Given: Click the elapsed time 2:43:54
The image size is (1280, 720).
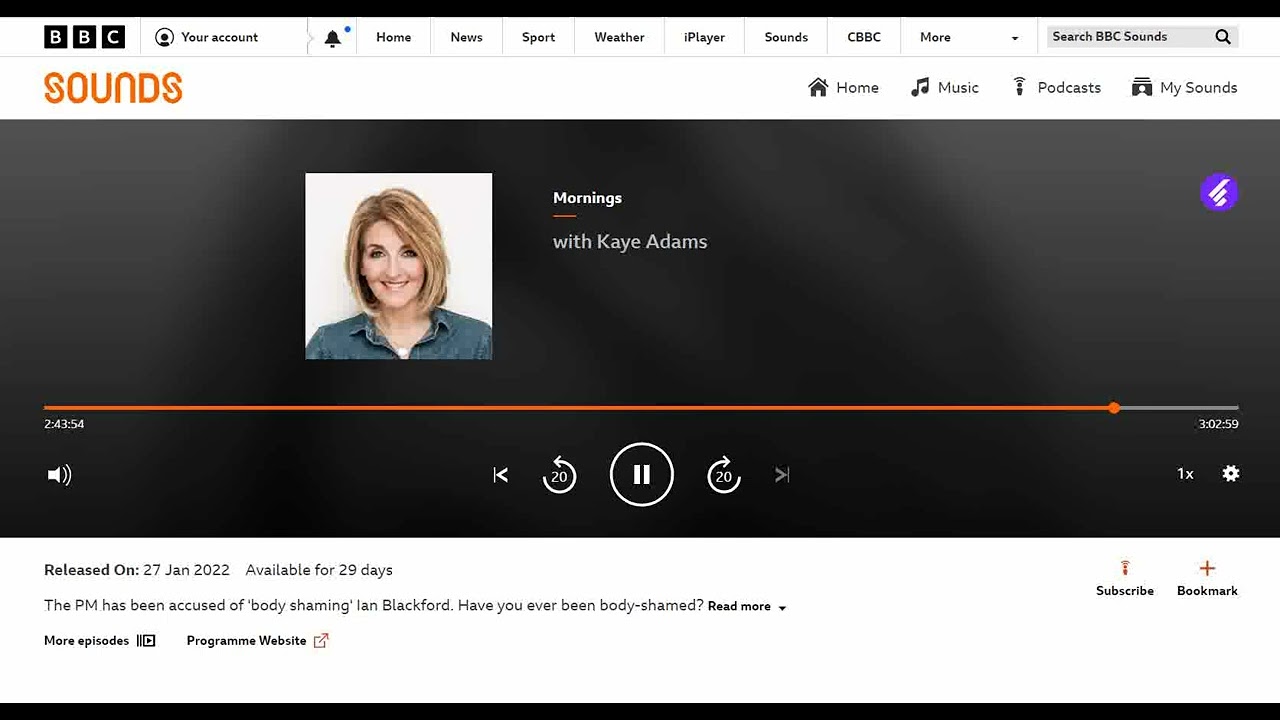Looking at the screenshot, I should click(x=64, y=424).
